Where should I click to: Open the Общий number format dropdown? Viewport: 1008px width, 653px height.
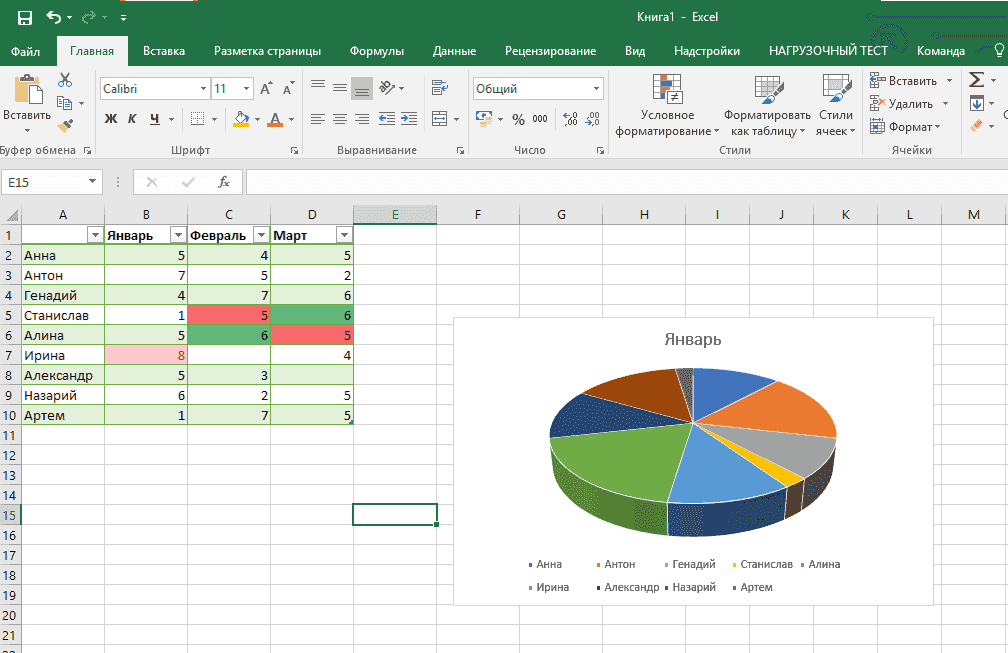point(597,88)
